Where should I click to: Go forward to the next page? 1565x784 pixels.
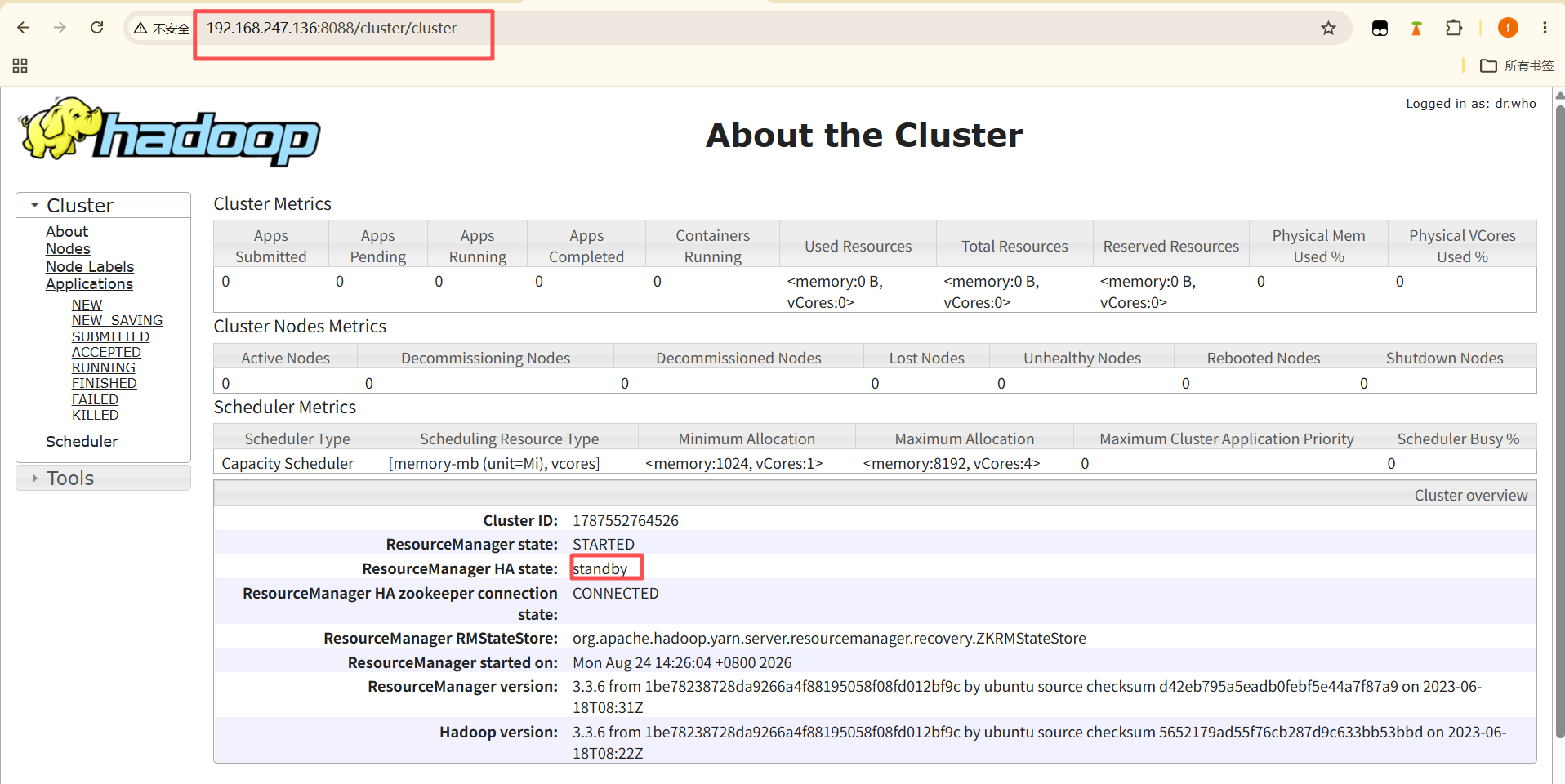[x=60, y=28]
